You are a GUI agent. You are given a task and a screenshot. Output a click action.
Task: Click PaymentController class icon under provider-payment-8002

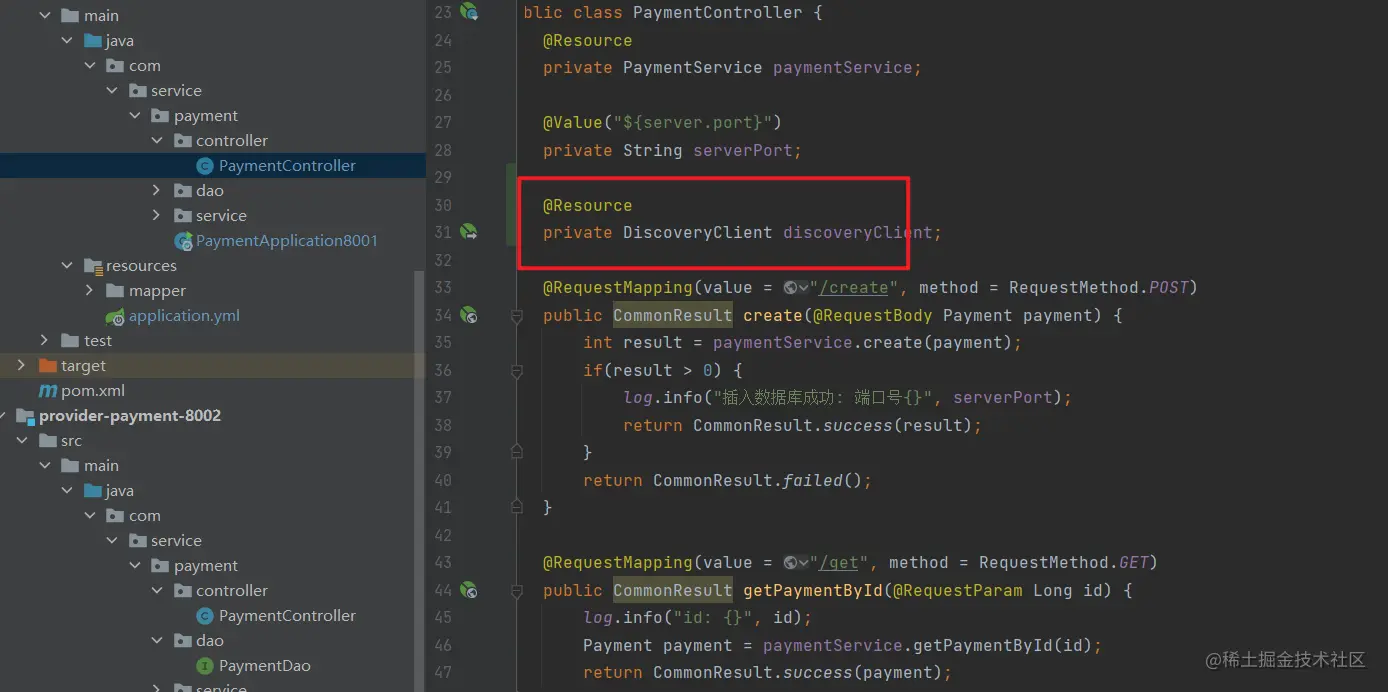coord(205,616)
